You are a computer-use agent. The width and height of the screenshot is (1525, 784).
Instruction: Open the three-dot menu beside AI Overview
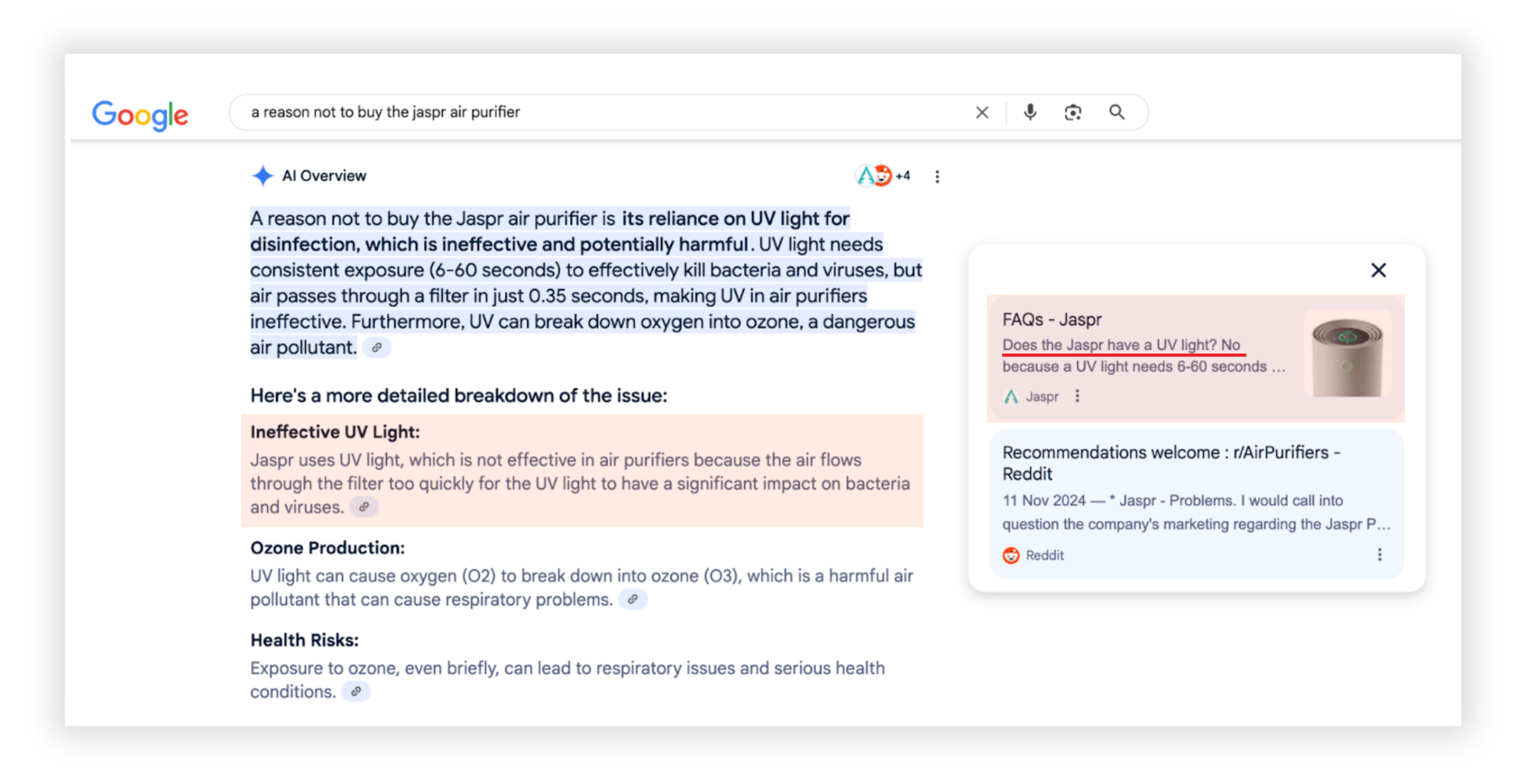click(x=937, y=176)
